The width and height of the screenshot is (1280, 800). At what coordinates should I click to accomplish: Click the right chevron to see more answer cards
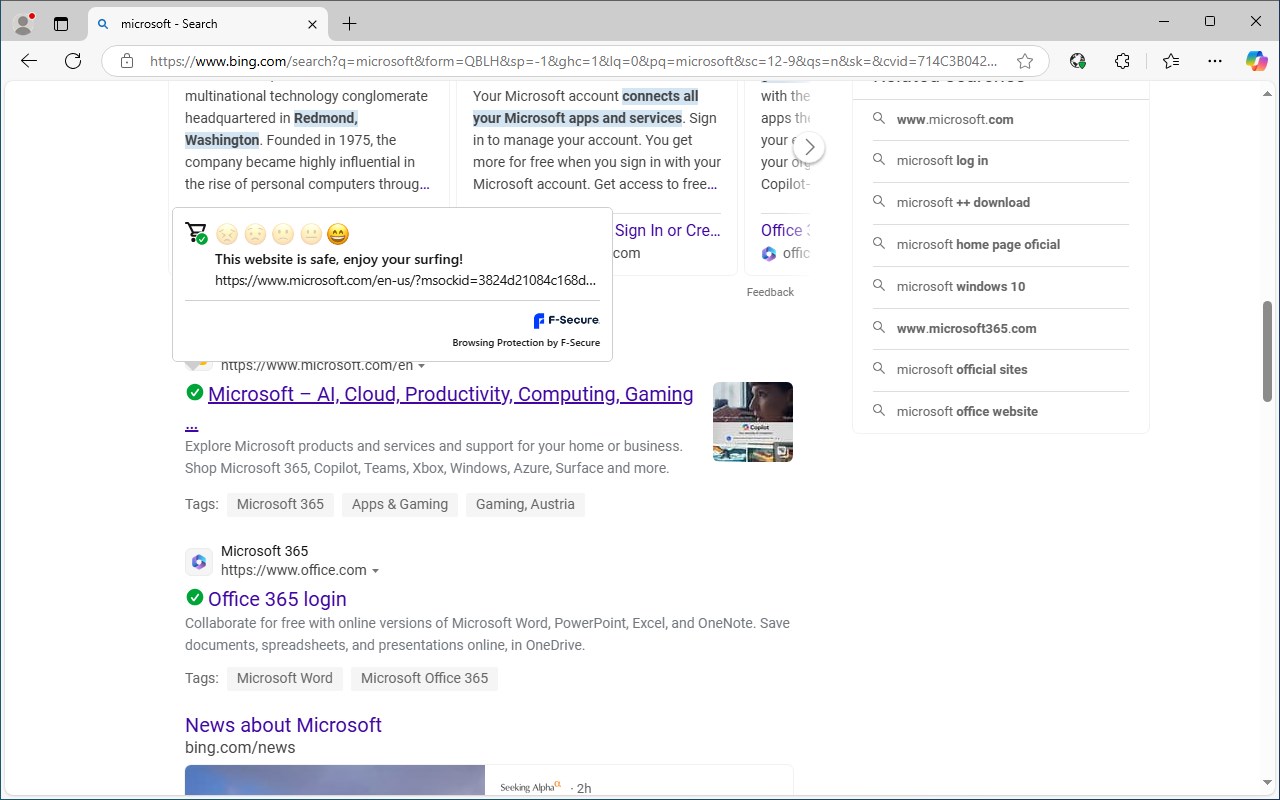809,146
